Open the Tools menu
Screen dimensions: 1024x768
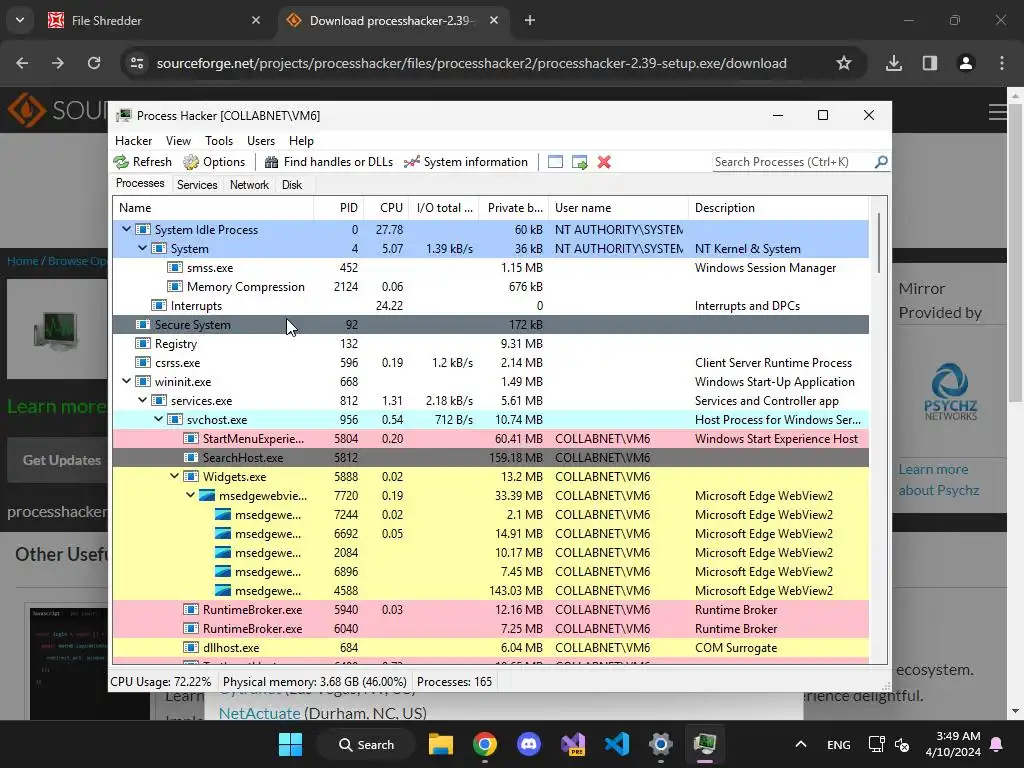click(x=219, y=141)
